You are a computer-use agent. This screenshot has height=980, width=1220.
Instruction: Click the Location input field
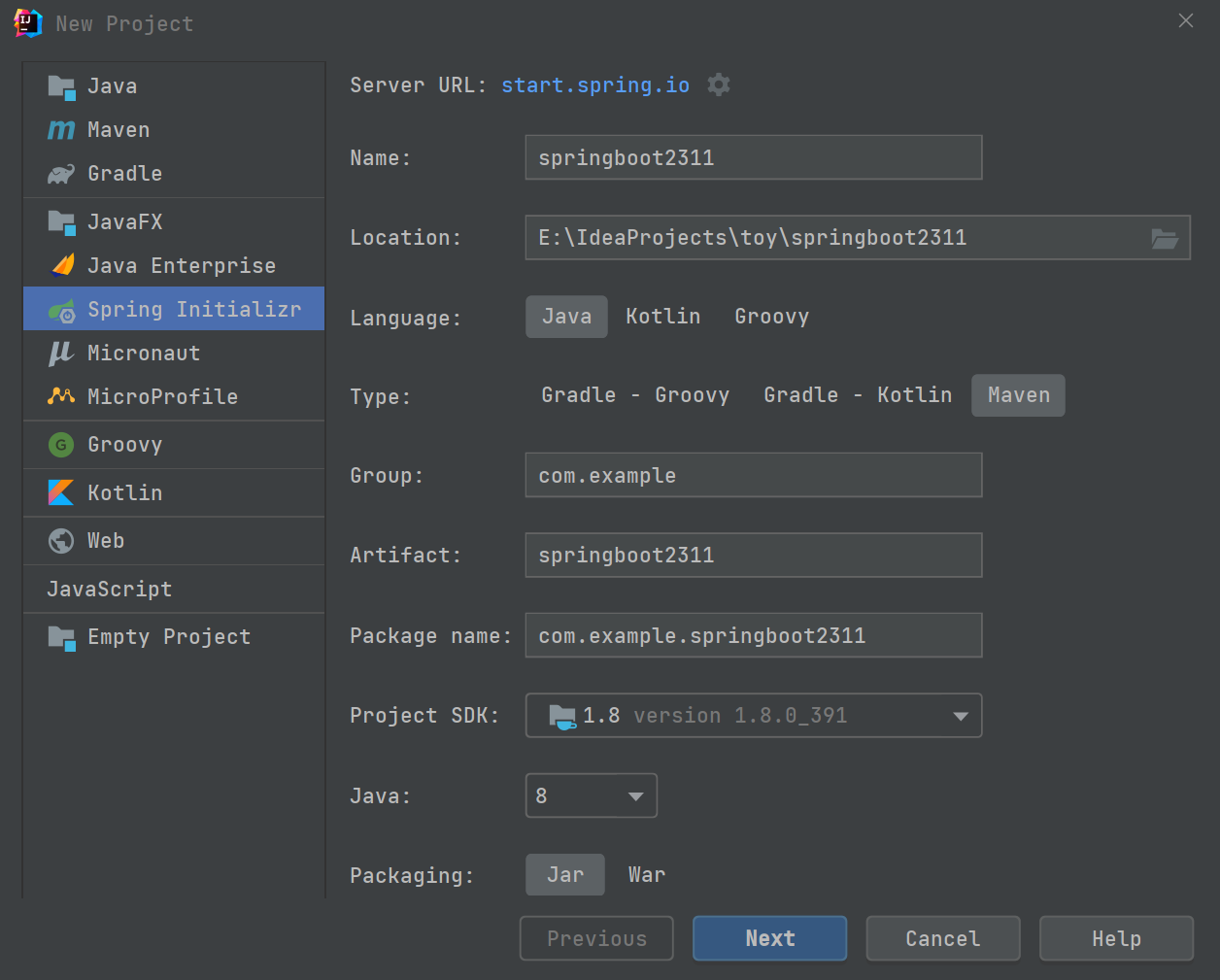pos(858,238)
